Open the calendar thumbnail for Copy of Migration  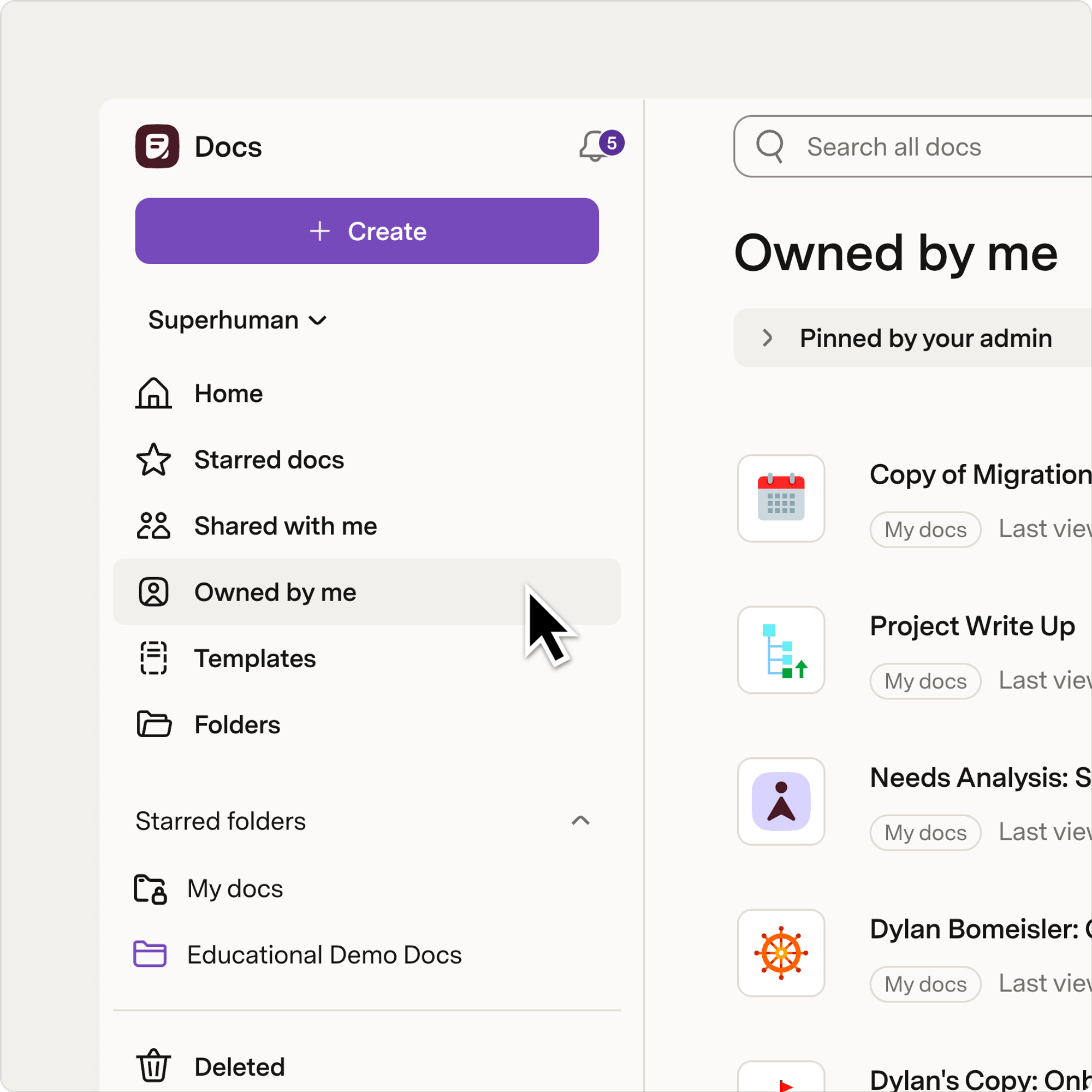point(781,498)
